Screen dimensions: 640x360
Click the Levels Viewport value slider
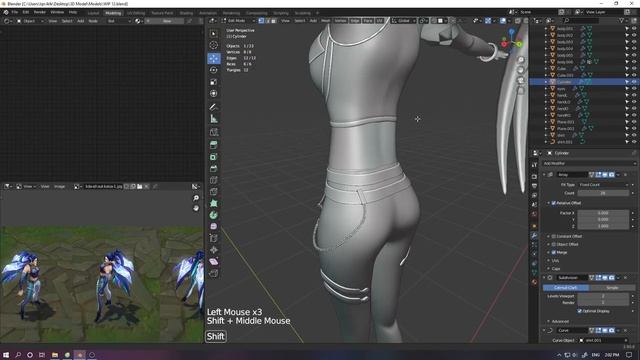603,296
